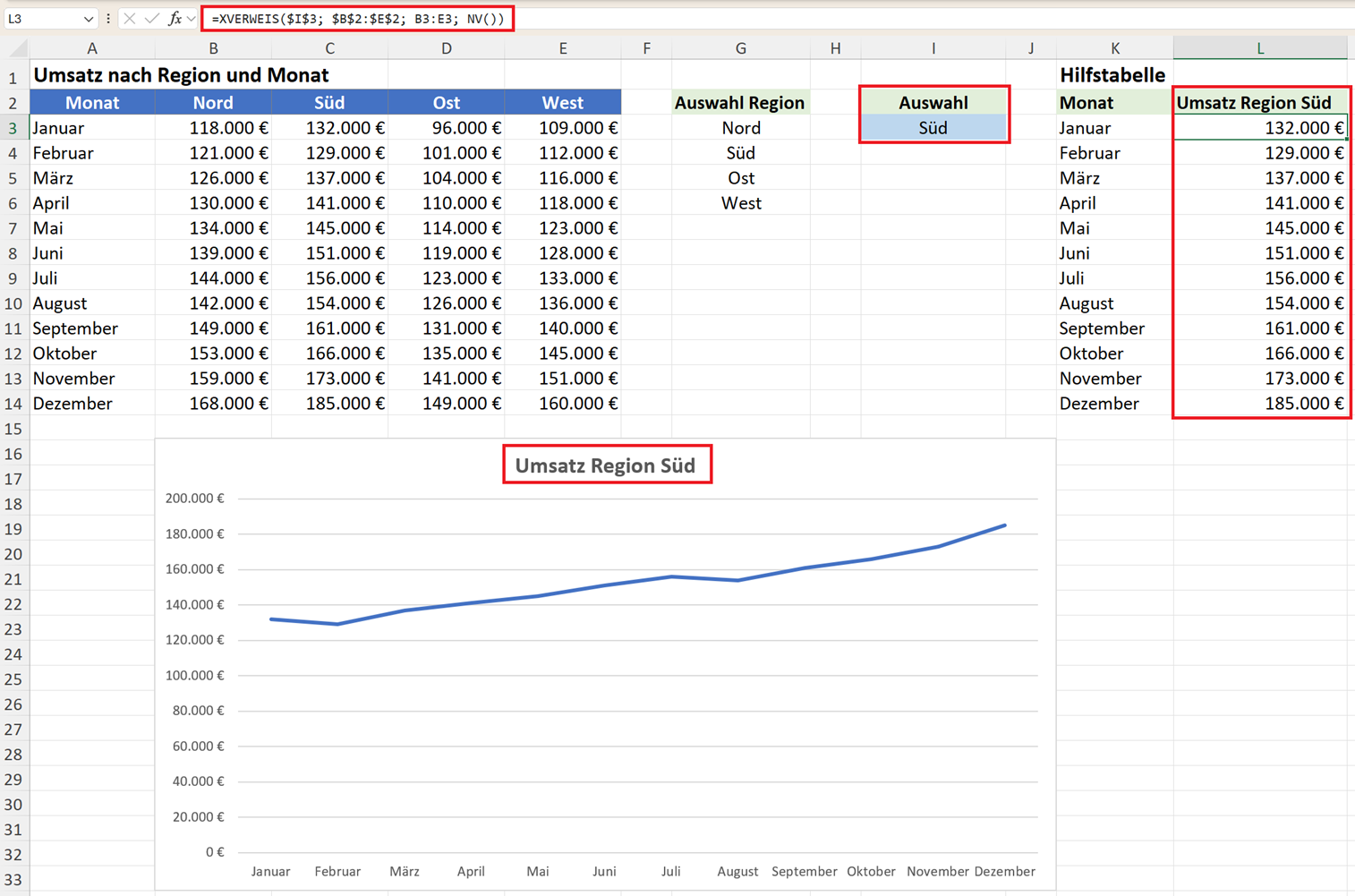Screen dimensions: 1355x896
Task: Confirm the formula with checkmark icon
Action: tap(152, 19)
